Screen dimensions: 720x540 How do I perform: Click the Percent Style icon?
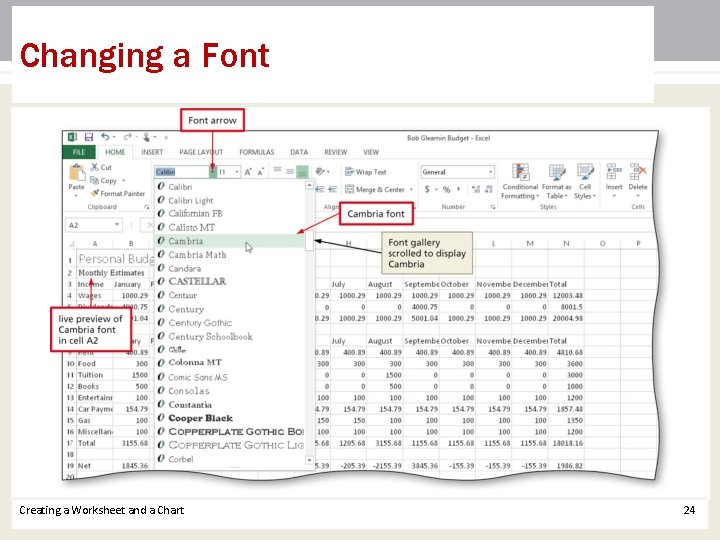[x=446, y=189]
